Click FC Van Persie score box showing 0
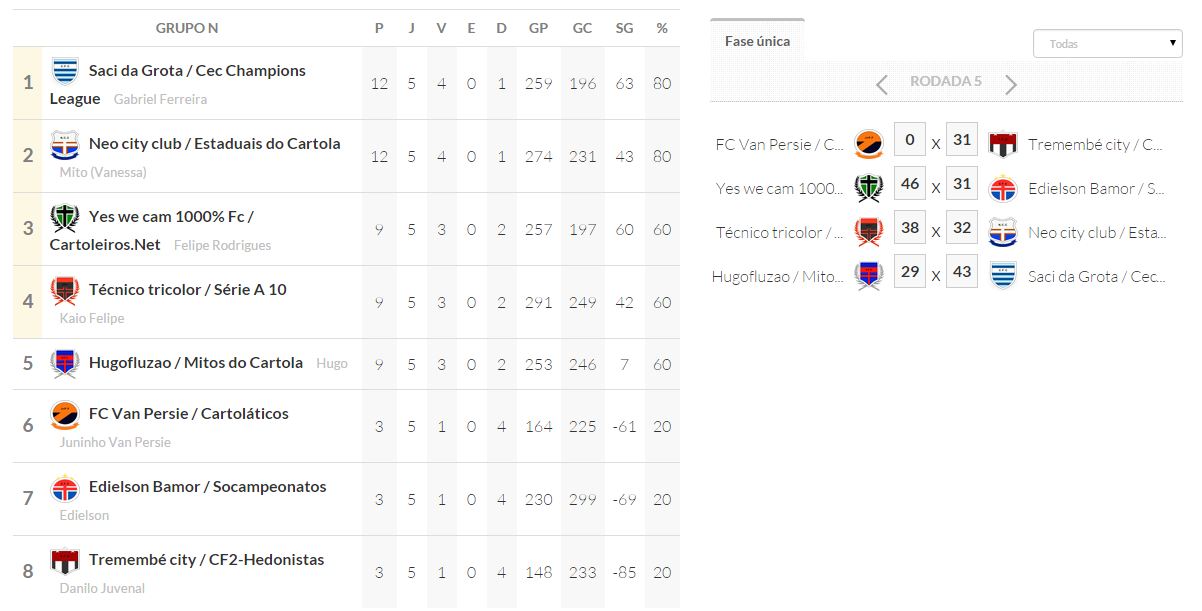The width and height of the screenshot is (1202, 611). [909, 140]
